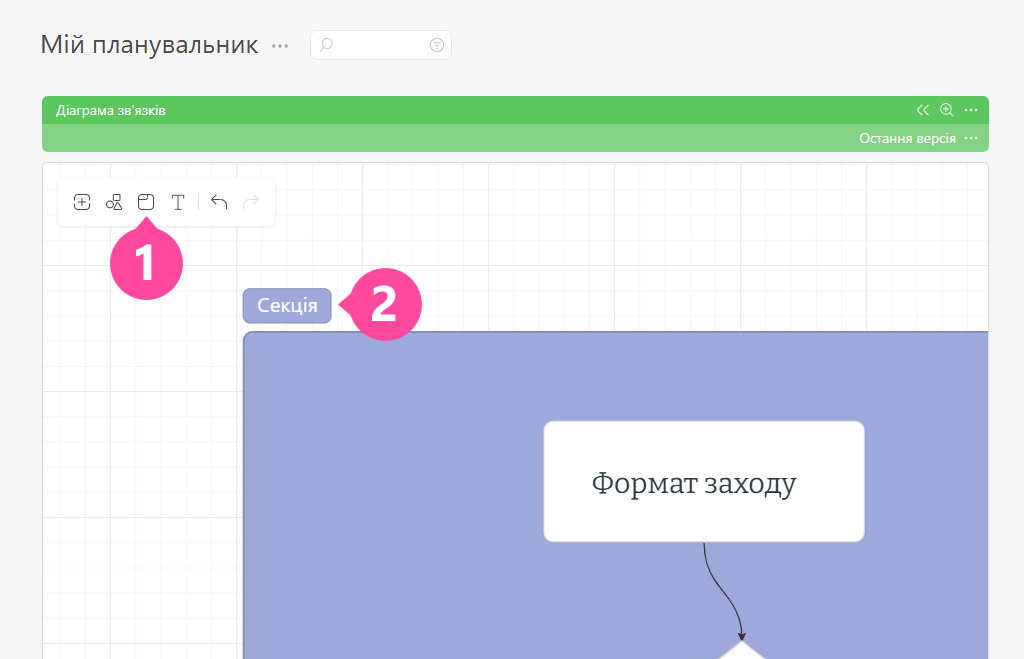Focus the search input field

pyautogui.click(x=381, y=44)
